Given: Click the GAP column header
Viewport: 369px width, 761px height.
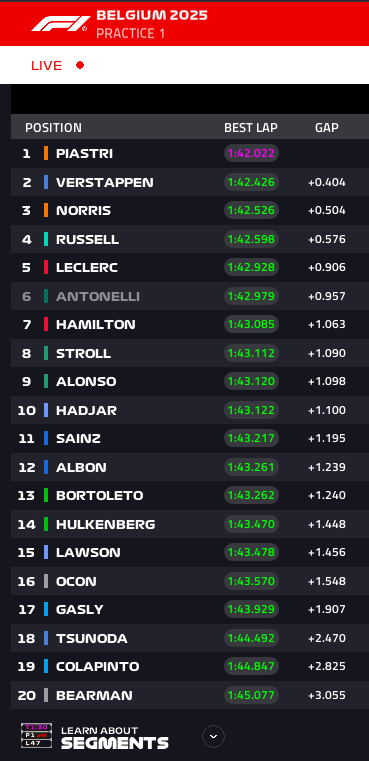Looking at the screenshot, I should (327, 128).
